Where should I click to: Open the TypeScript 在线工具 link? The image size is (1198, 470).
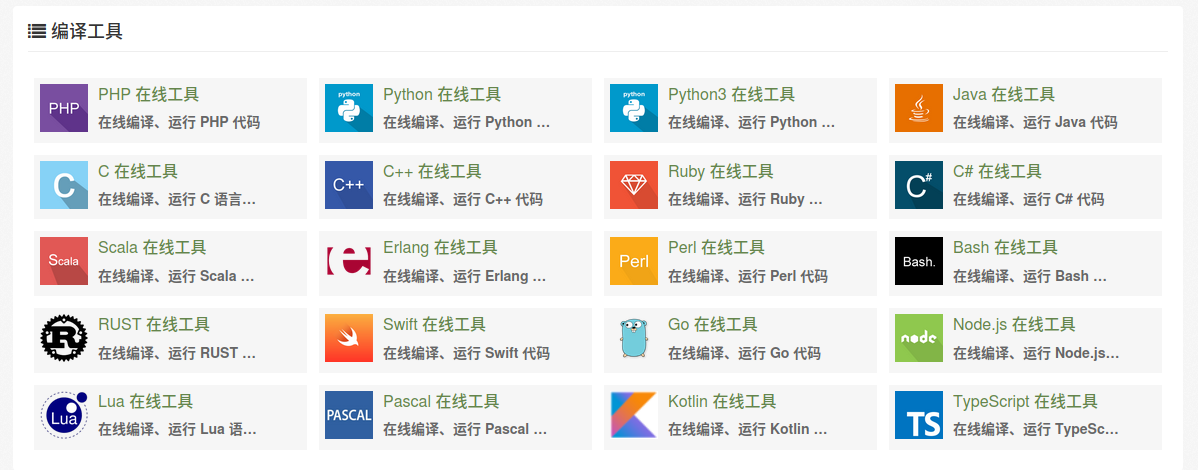1025,401
